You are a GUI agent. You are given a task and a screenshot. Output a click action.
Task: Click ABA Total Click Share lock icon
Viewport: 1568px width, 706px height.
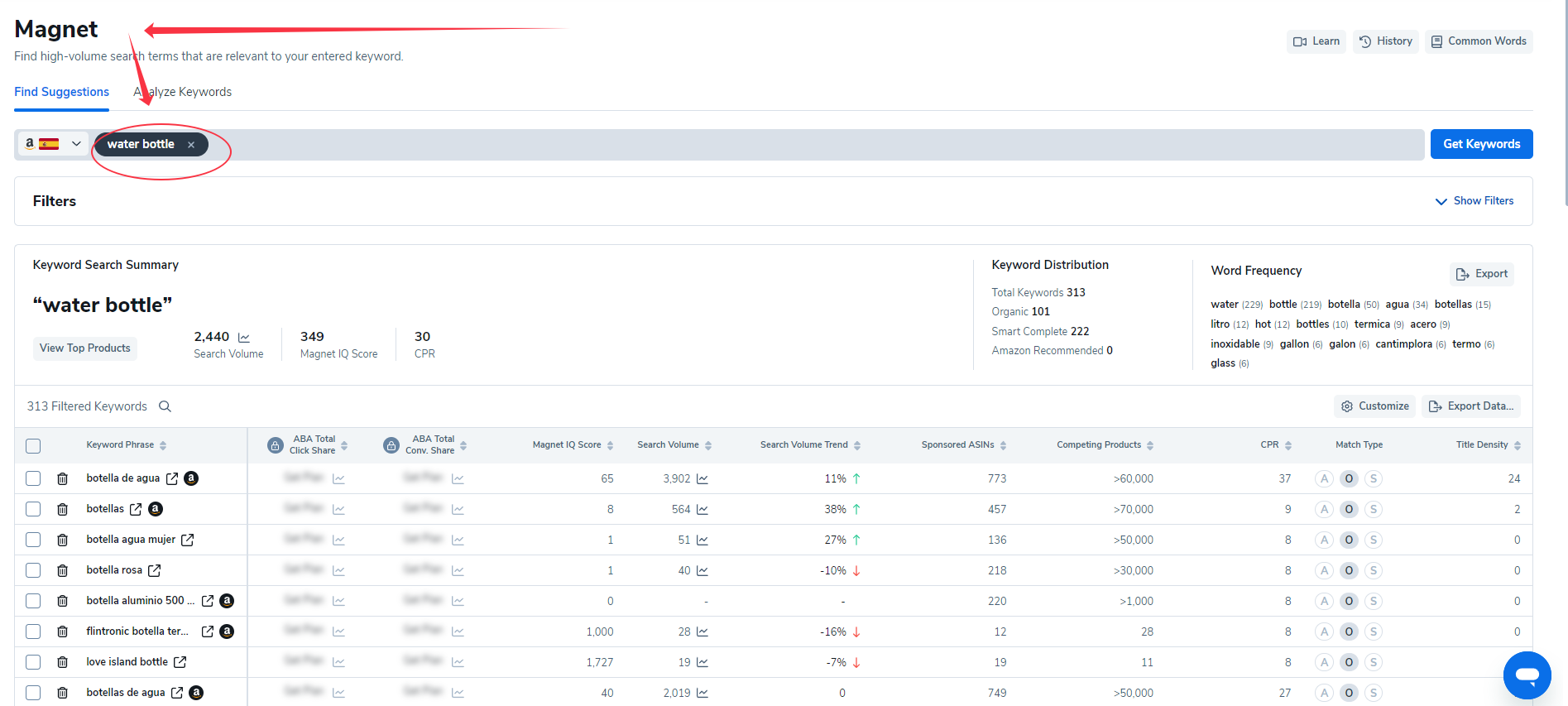(276, 445)
